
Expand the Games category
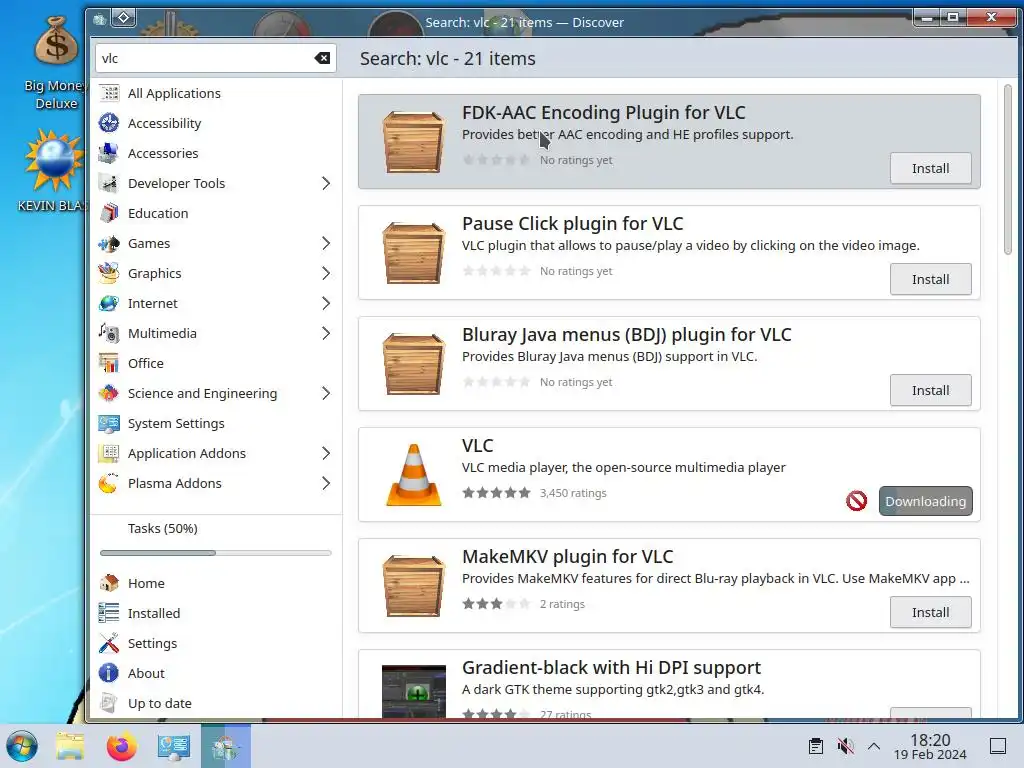[326, 244]
